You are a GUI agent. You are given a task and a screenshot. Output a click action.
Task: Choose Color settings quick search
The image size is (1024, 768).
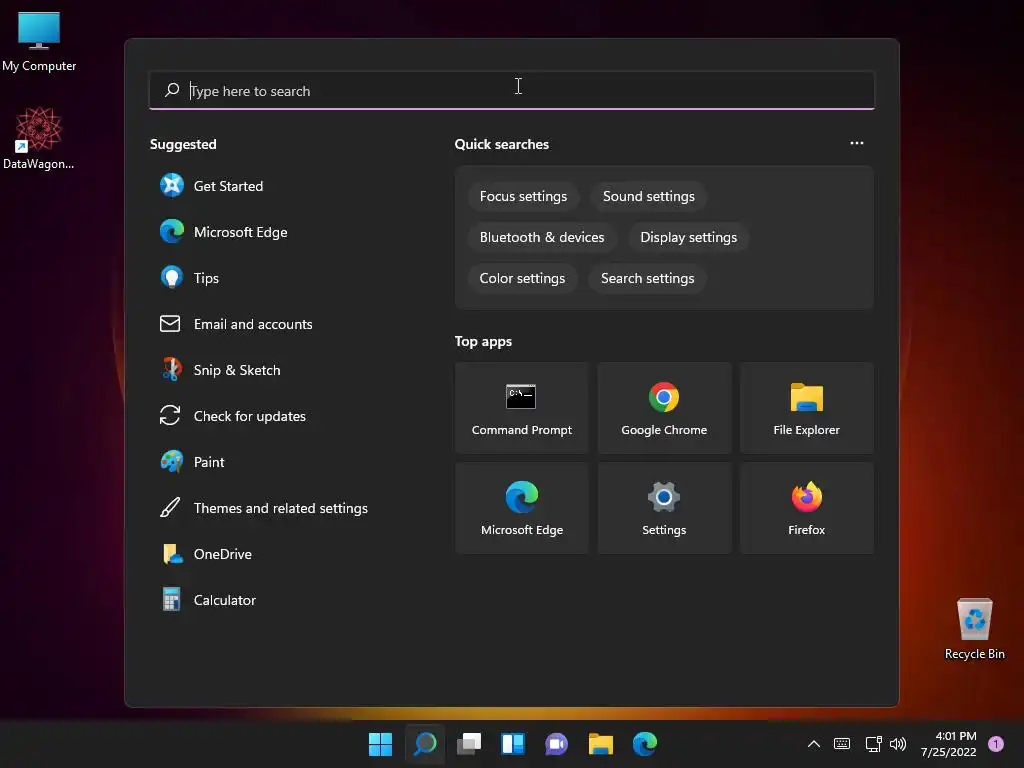pyautogui.click(x=522, y=278)
